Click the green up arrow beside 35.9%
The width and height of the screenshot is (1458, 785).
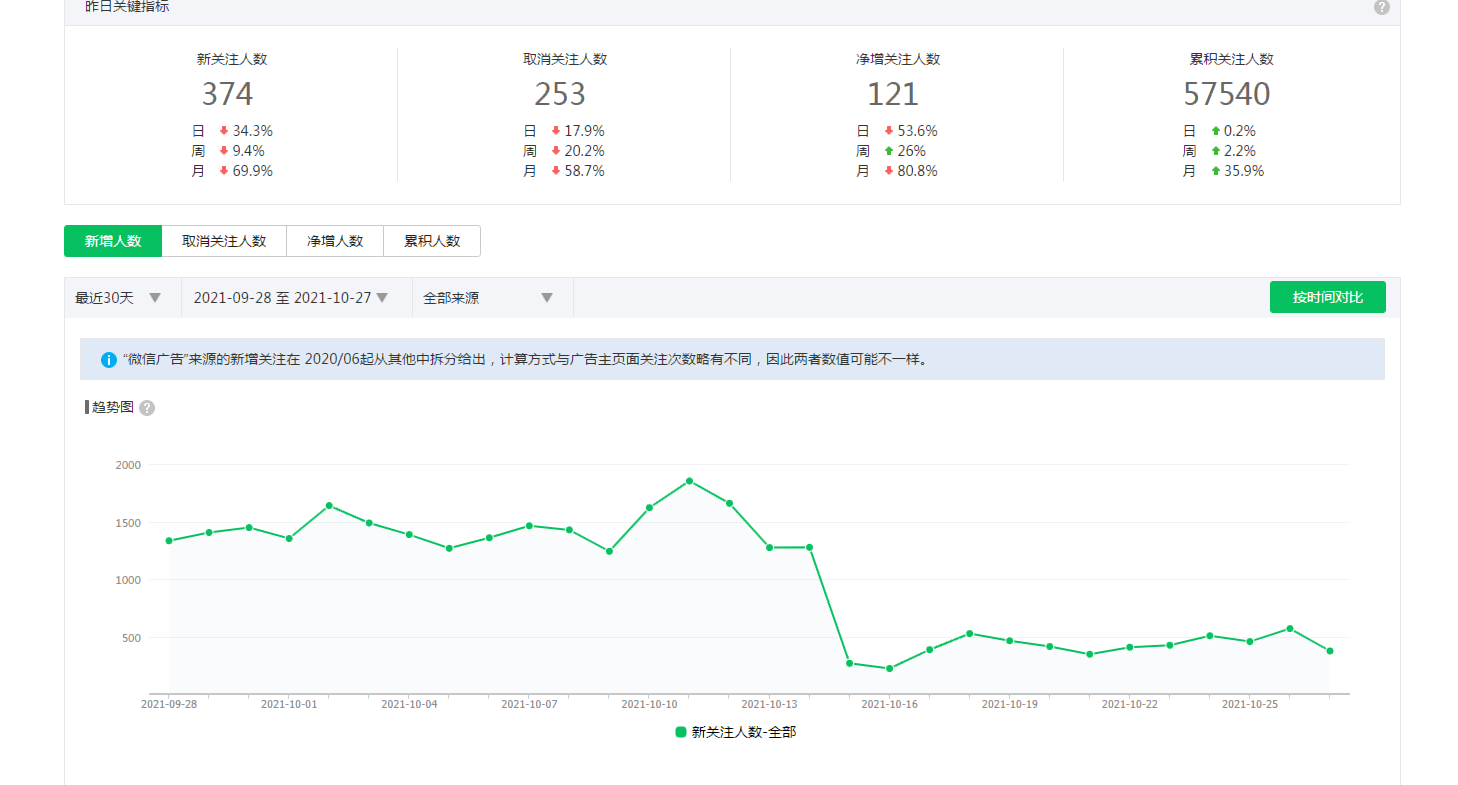[x=1215, y=171]
